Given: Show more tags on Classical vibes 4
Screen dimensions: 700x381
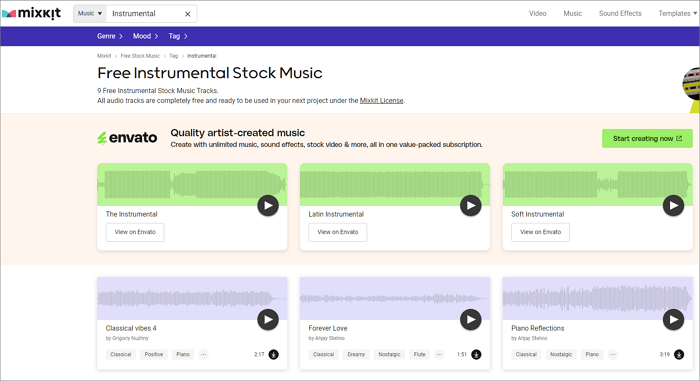Looking at the screenshot, I should tap(204, 355).
